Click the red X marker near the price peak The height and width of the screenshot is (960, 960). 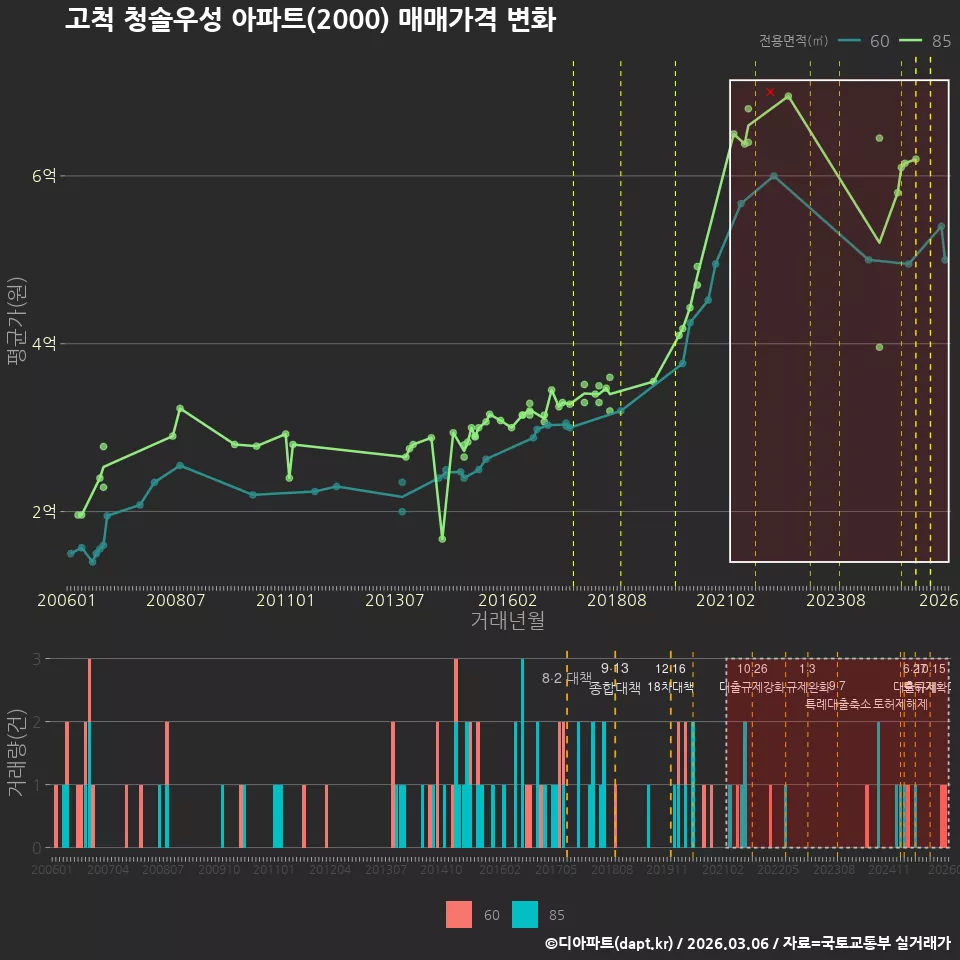[x=770, y=92]
